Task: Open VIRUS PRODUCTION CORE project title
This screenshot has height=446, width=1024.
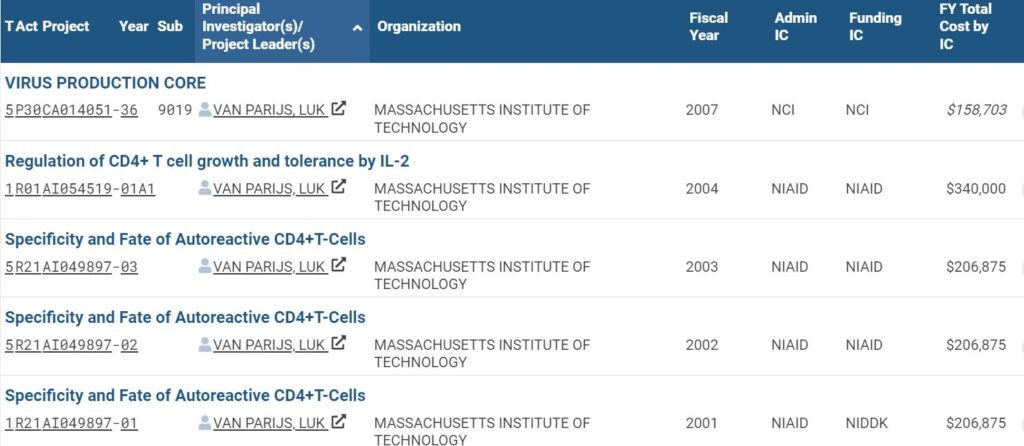Action: coord(105,83)
